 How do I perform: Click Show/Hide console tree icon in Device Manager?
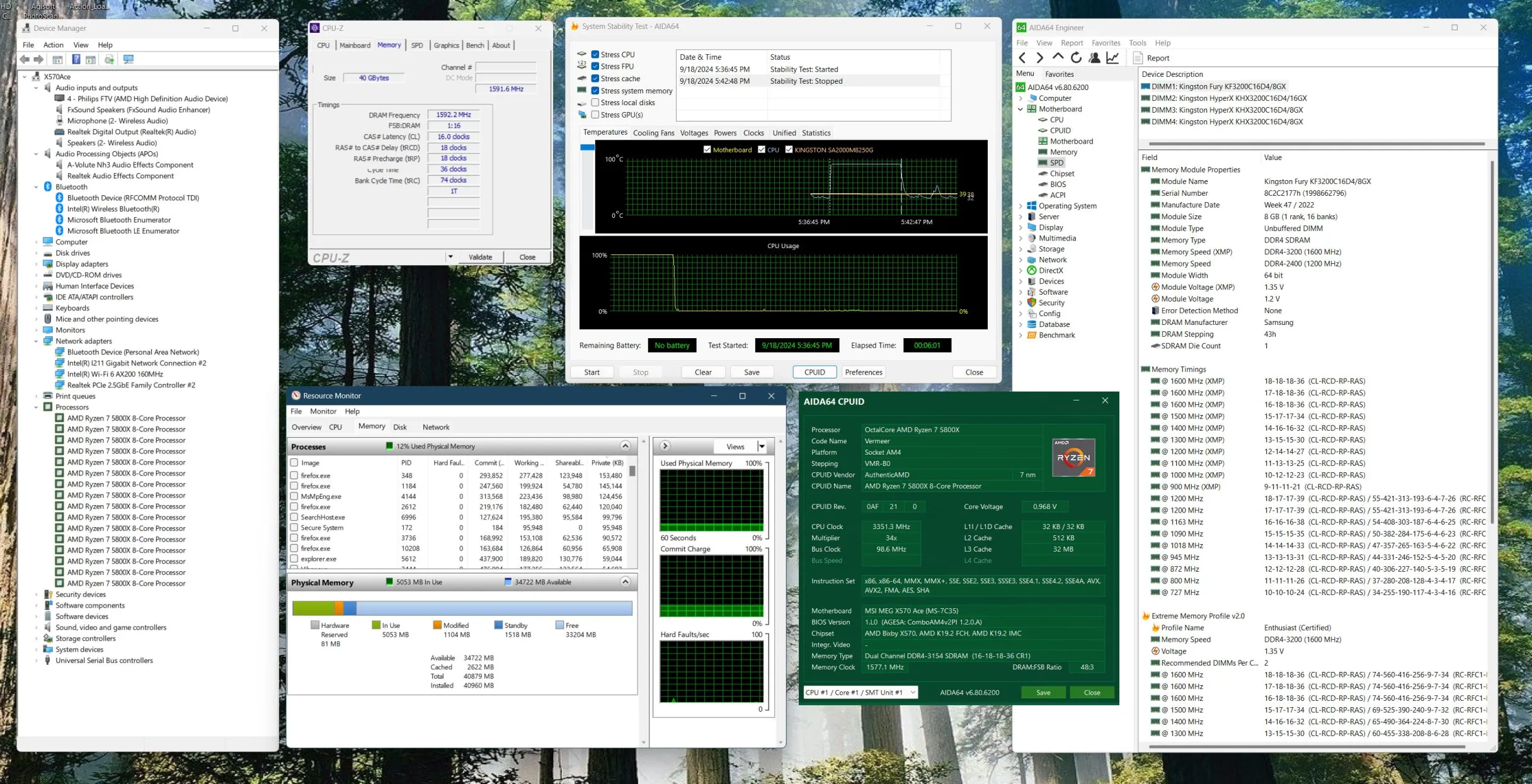click(57, 59)
